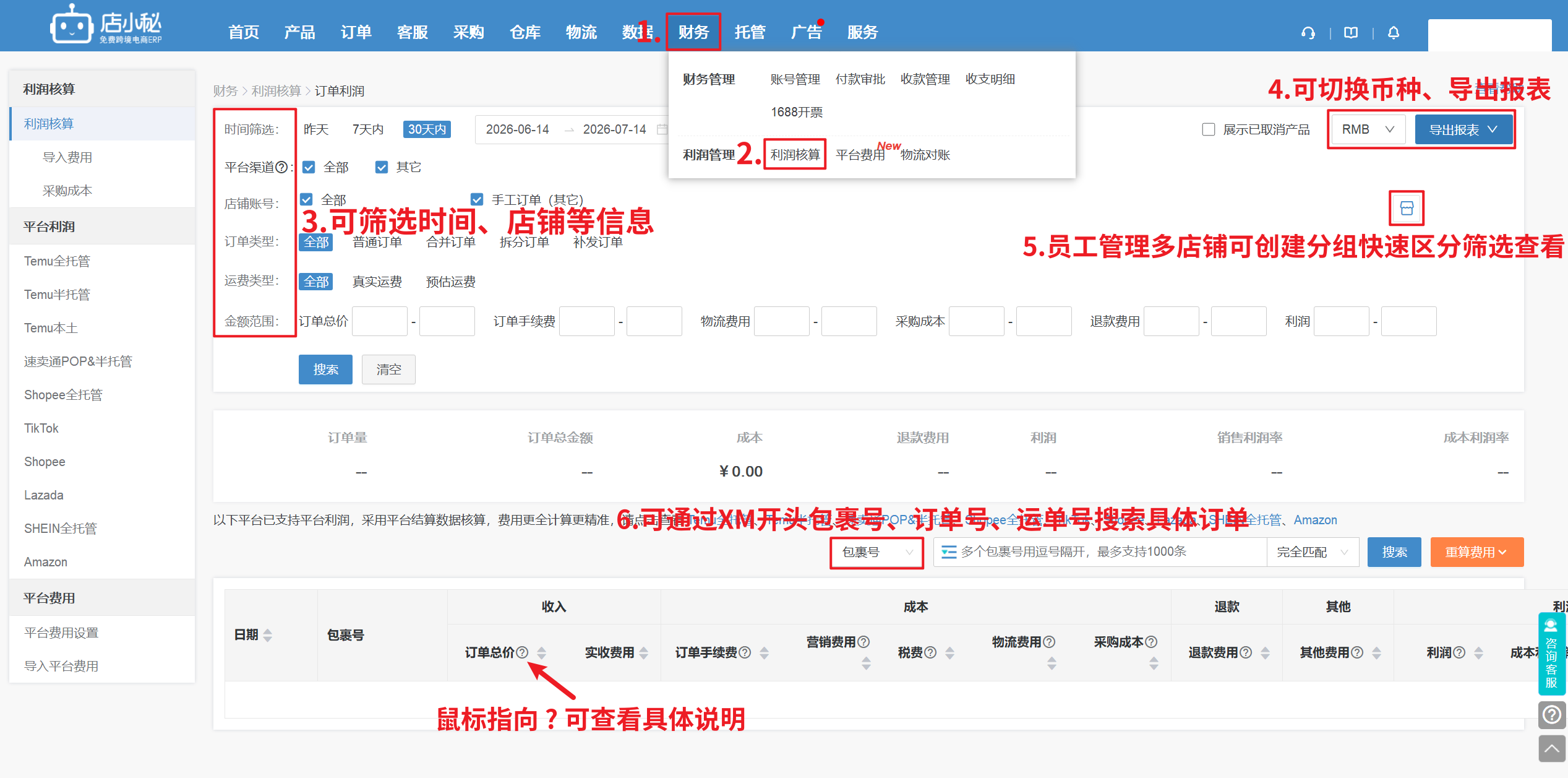Click 利润核算 breadcrumb link
The height and width of the screenshot is (778, 1568).
(x=276, y=91)
